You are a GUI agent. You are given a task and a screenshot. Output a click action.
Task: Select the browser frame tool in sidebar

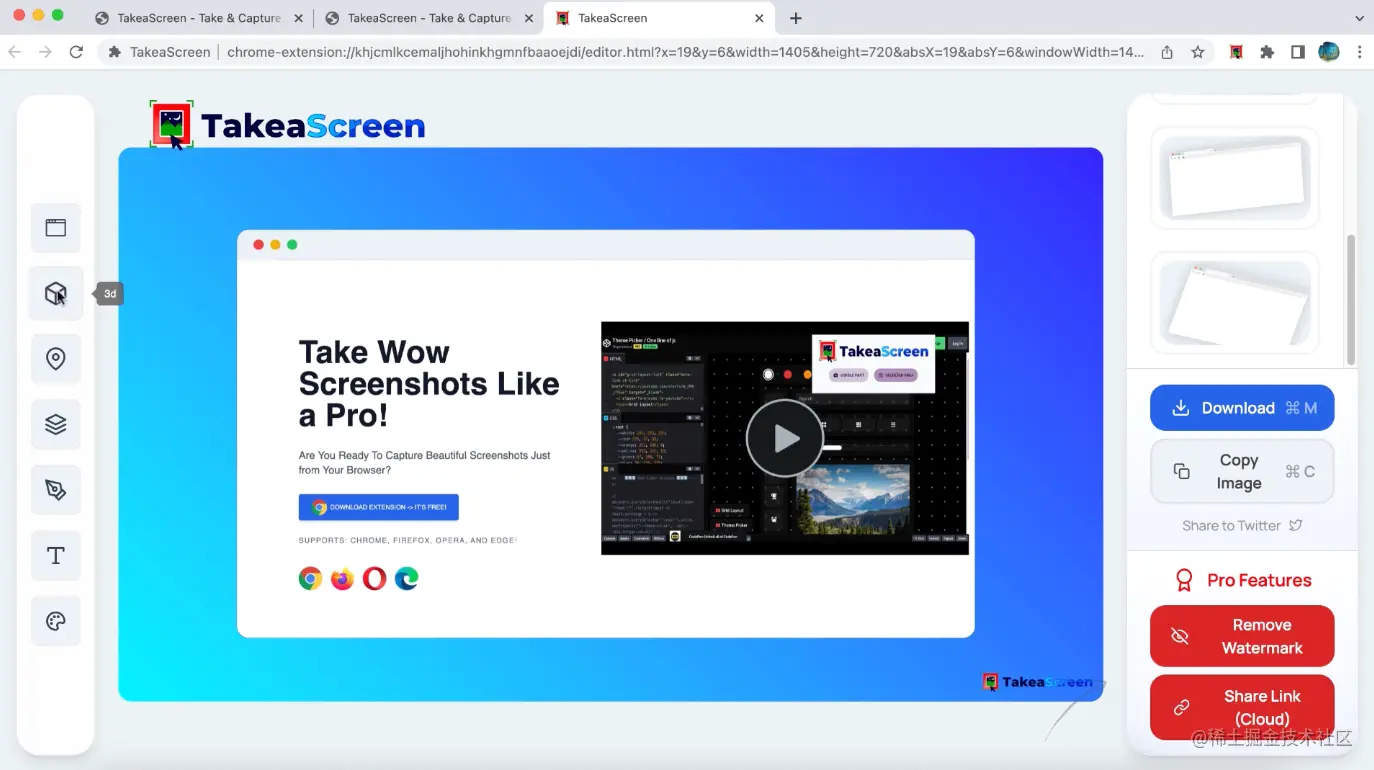(x=56, y=228)
